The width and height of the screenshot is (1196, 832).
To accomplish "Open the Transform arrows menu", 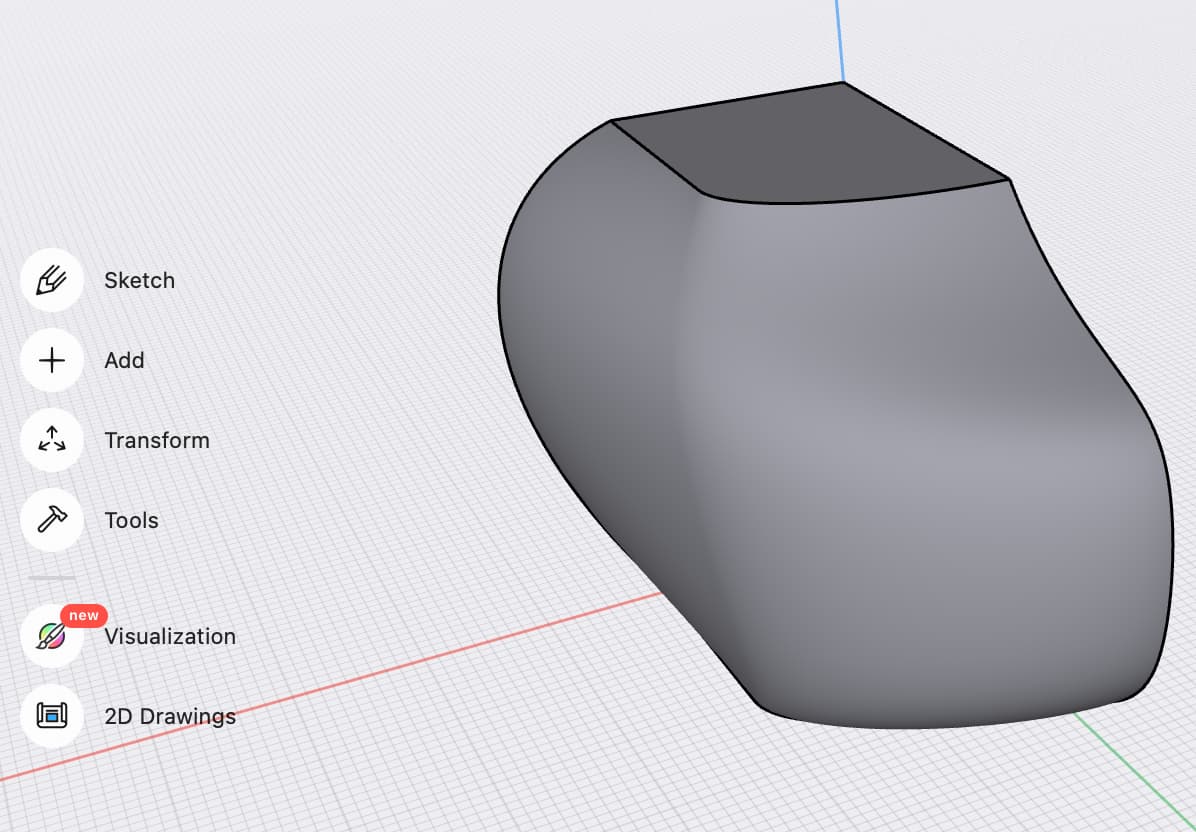I will 52,440.
